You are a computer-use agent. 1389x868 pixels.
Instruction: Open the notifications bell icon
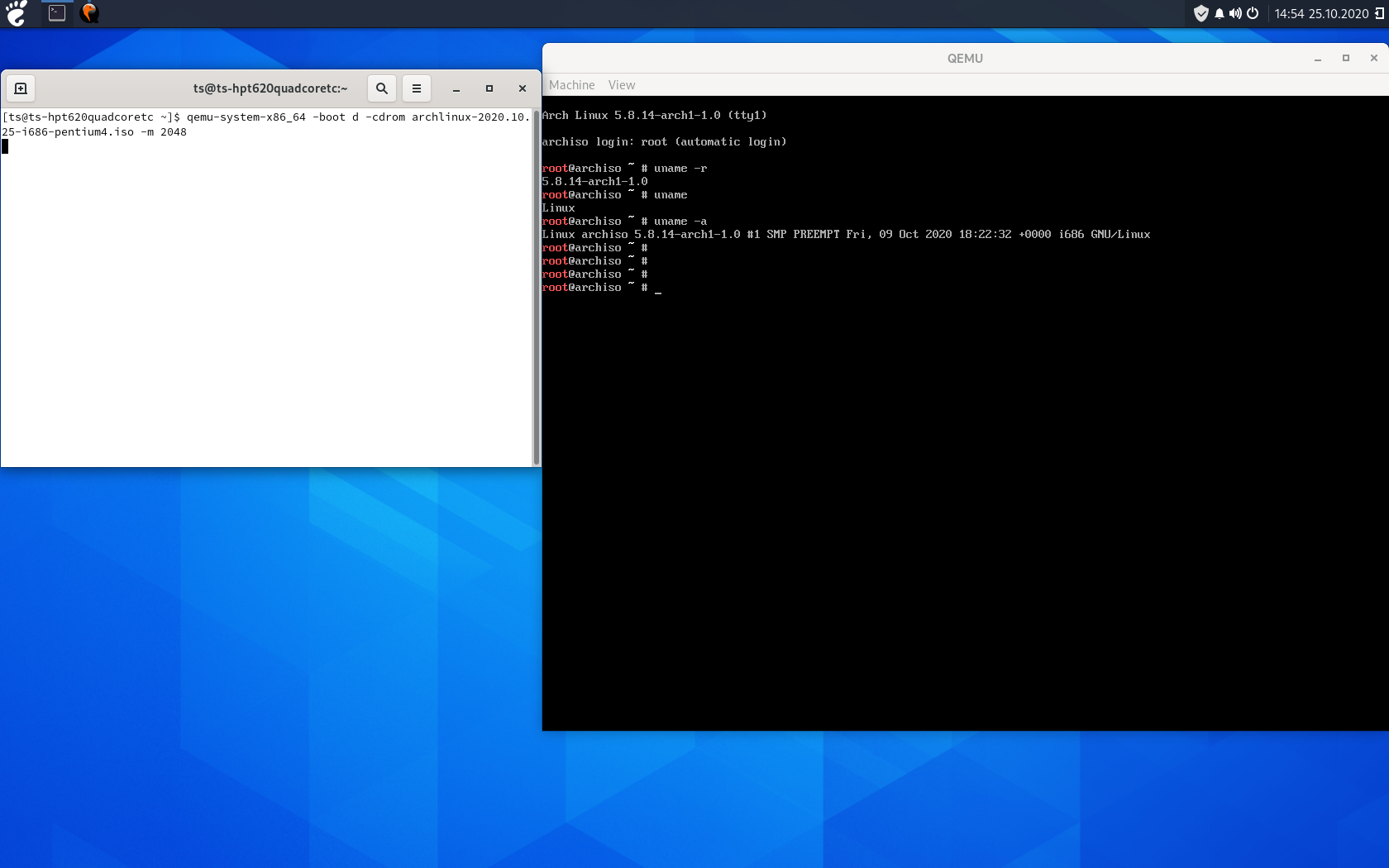(x=1219, y=13)
